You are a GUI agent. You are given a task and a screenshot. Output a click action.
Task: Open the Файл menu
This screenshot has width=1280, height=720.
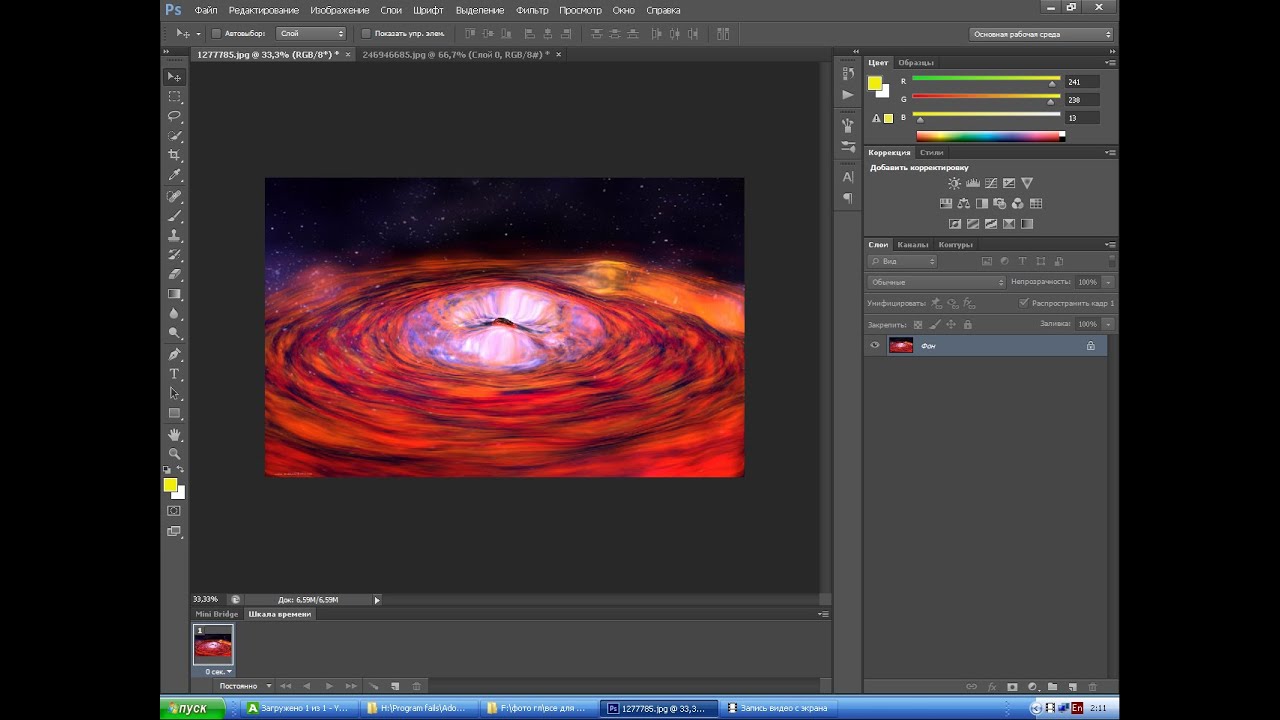tap(206, 10)
